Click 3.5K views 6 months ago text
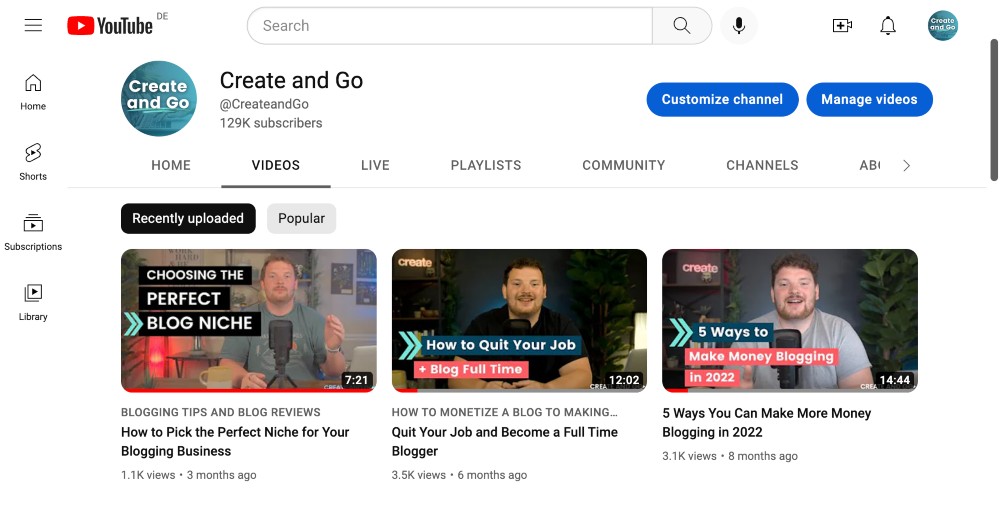Screen dimensions: 1000x513 coord(459,475)
